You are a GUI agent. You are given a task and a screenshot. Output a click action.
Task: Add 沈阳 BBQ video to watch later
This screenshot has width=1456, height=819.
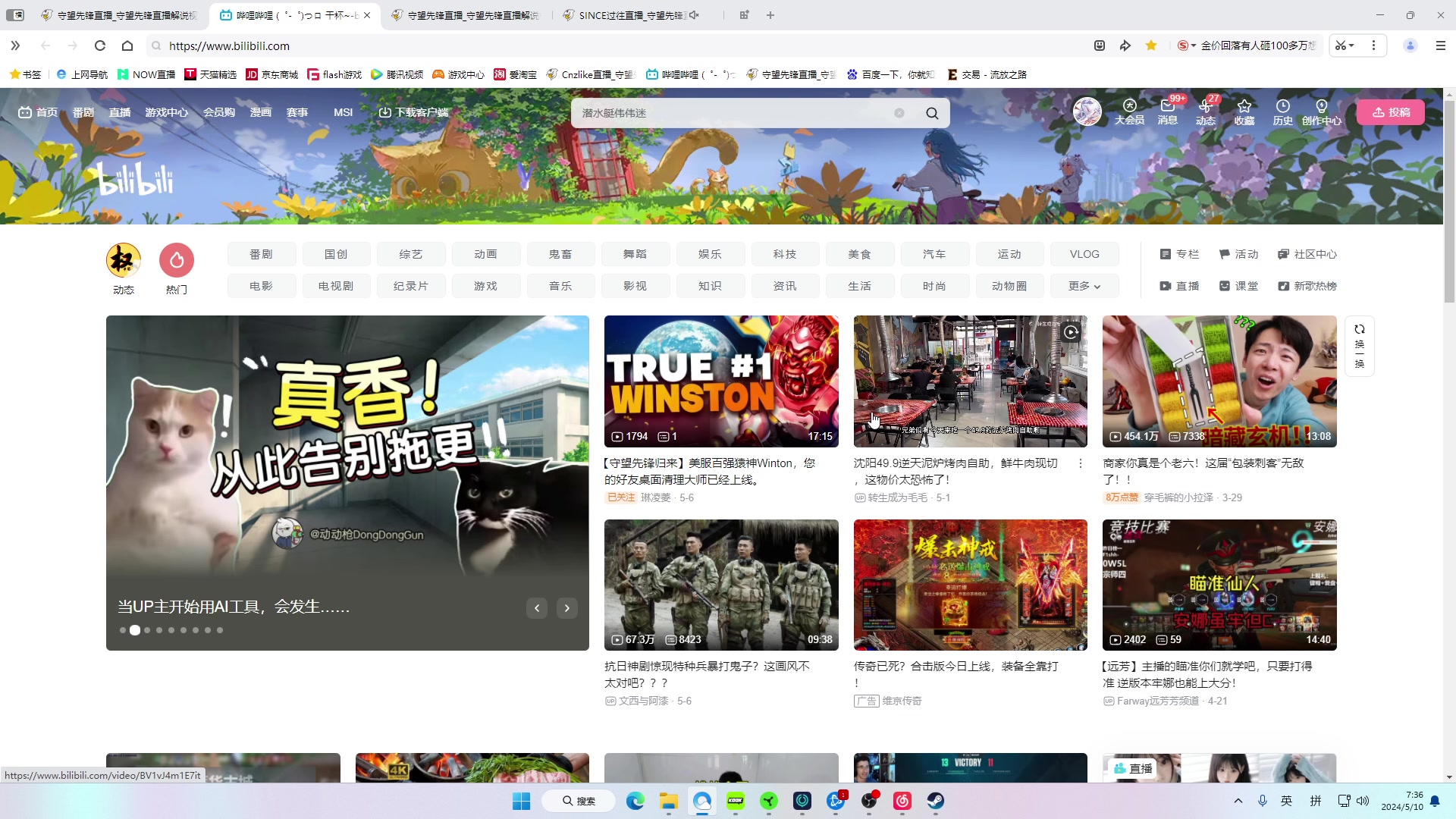click(1071, 331)
